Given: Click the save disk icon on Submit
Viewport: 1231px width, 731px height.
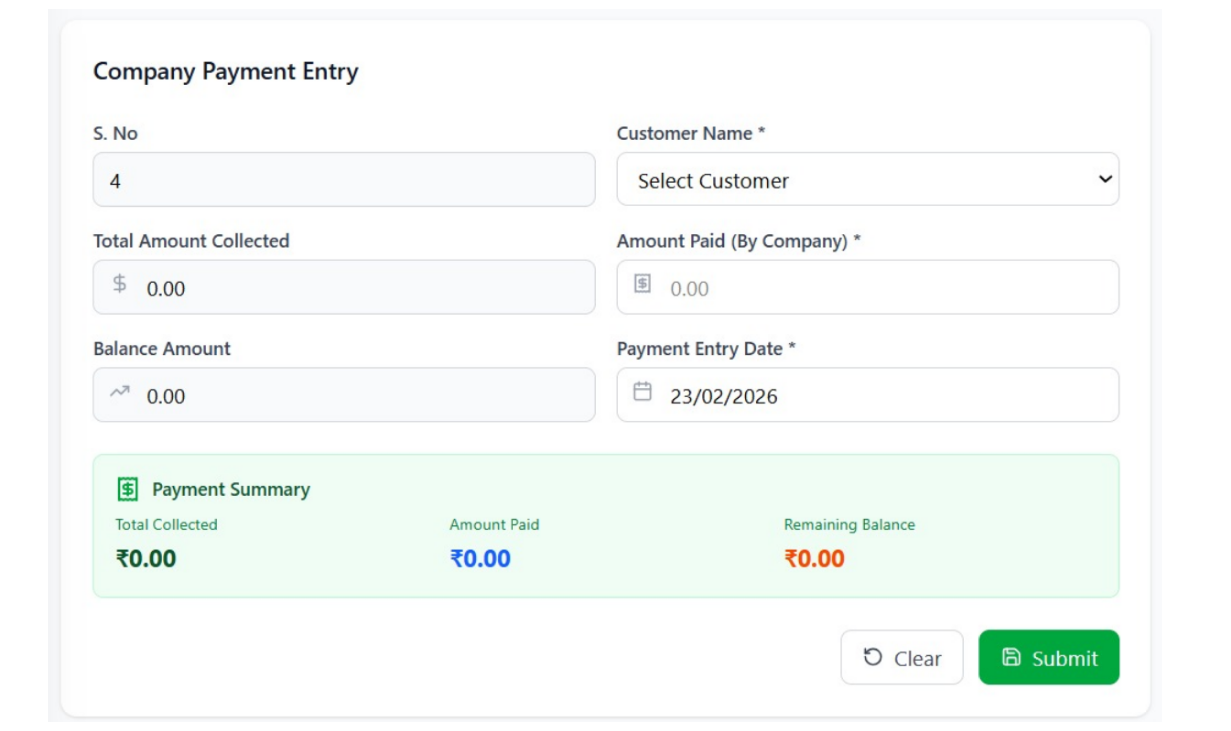Looking at the screenshot, I should (x=1011, y=657).
